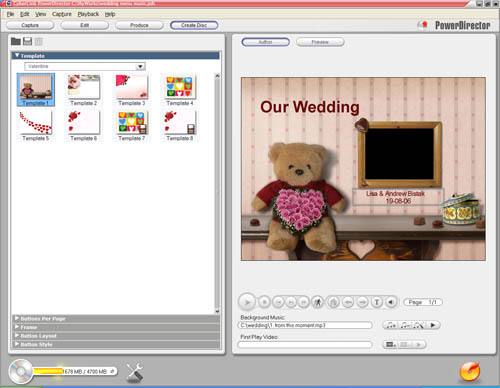Click the trim background music scissors icon
500x388 pixels.
419,325
